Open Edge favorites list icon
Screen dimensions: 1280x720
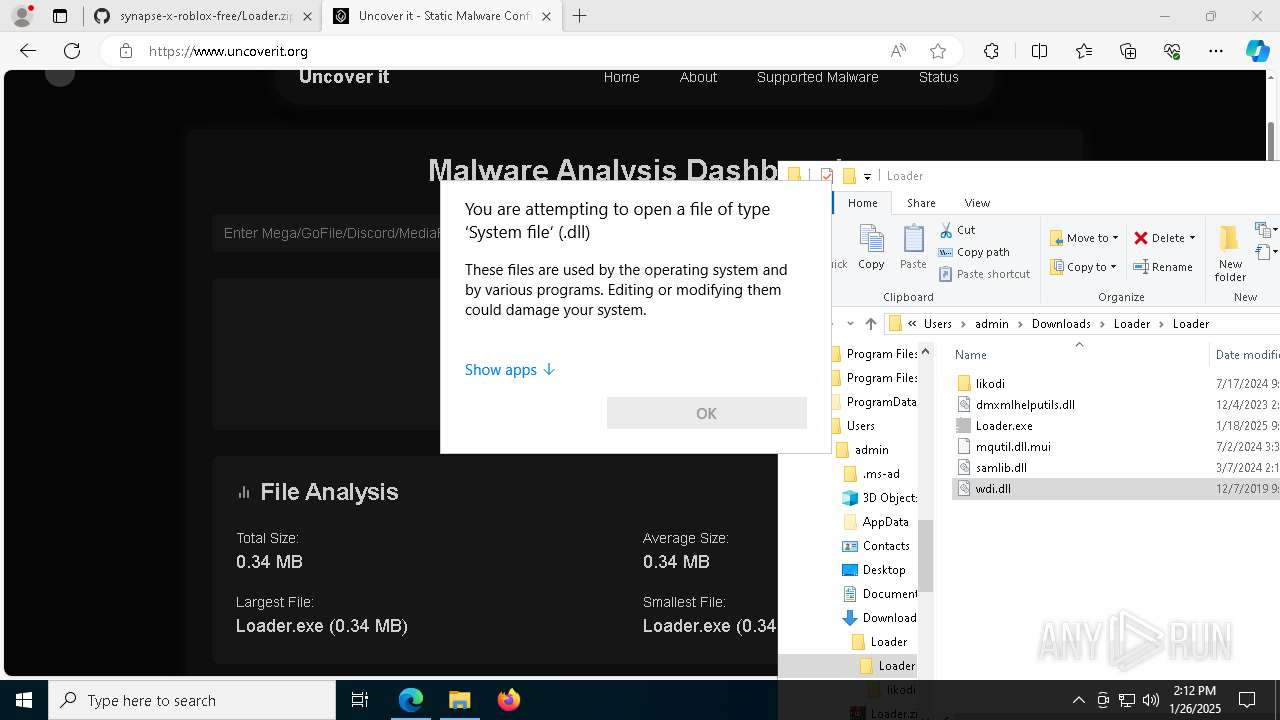[x=1084, y=51]
